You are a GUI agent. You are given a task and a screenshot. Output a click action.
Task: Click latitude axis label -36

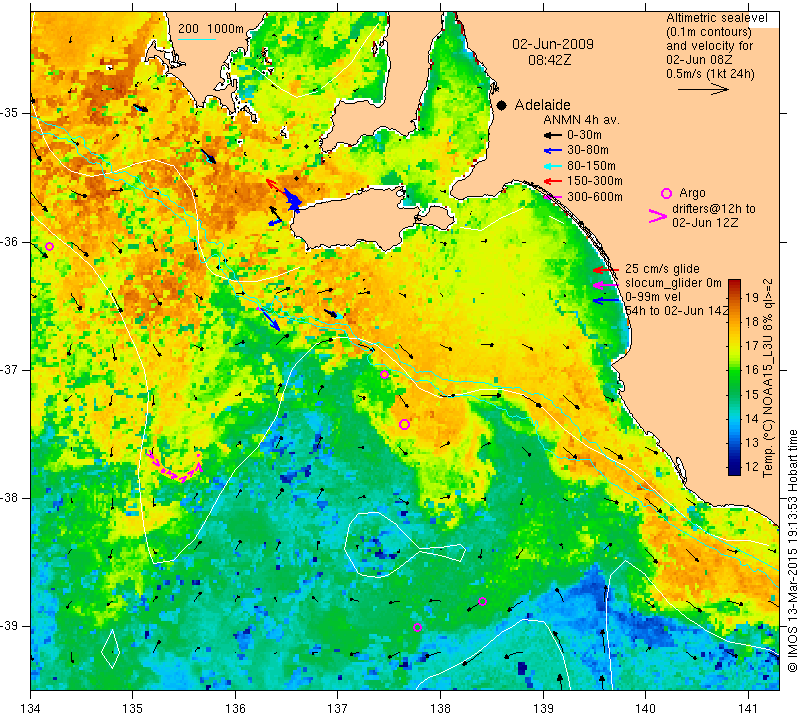click(x=10, y=241)
